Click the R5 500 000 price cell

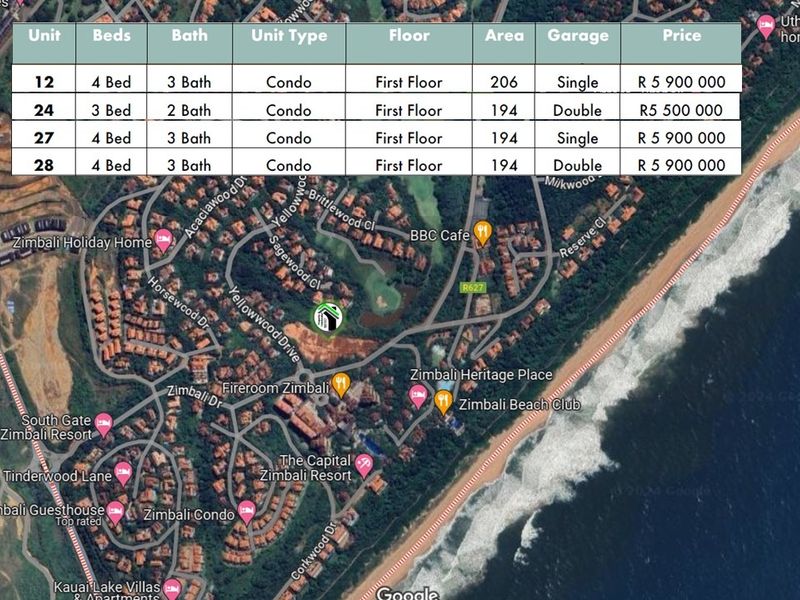681,110
